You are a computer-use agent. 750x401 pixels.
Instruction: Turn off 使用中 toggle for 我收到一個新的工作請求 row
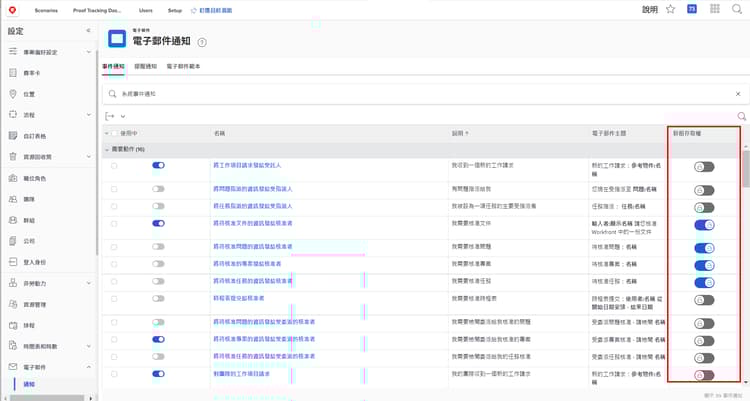158,165
